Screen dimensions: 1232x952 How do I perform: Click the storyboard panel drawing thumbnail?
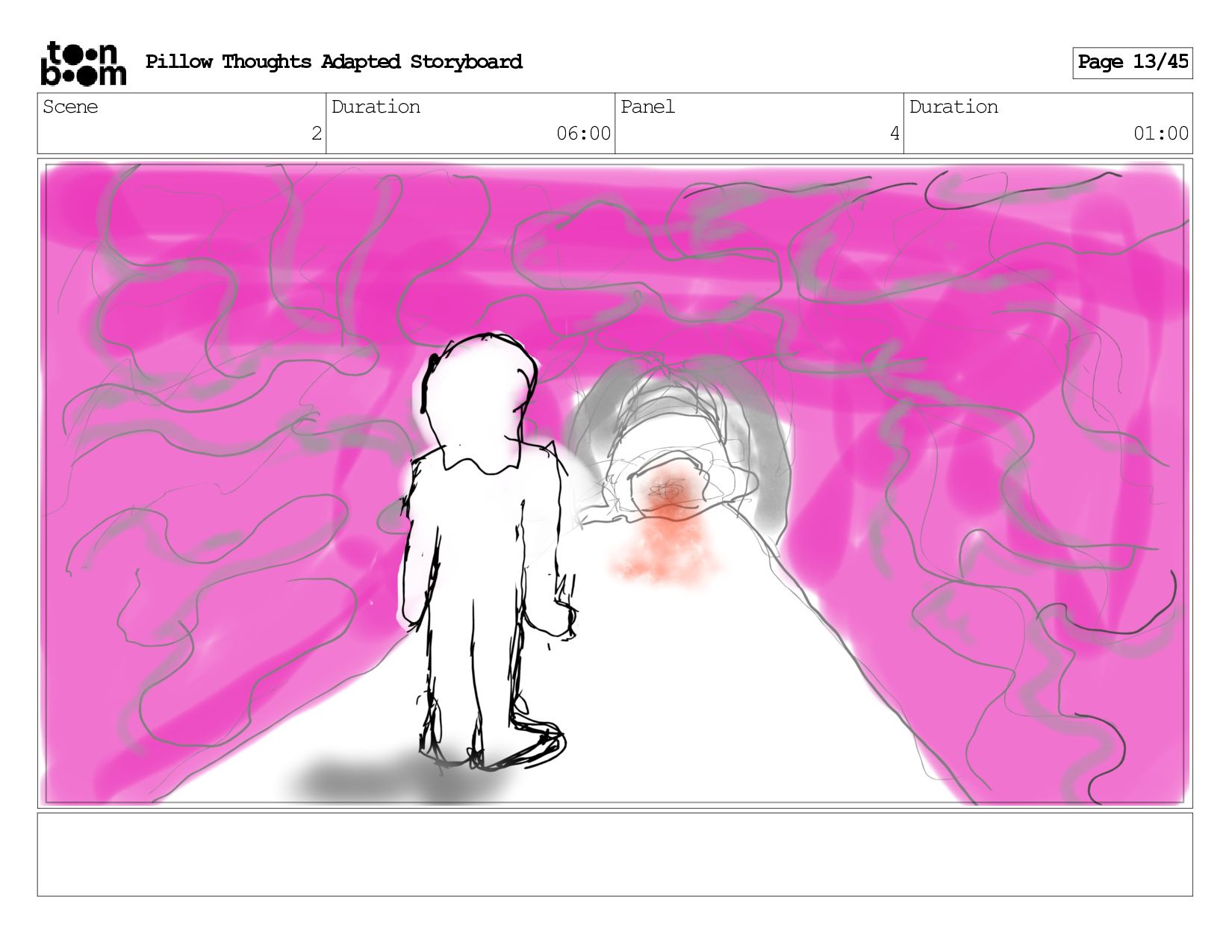[x=615, y=483]
